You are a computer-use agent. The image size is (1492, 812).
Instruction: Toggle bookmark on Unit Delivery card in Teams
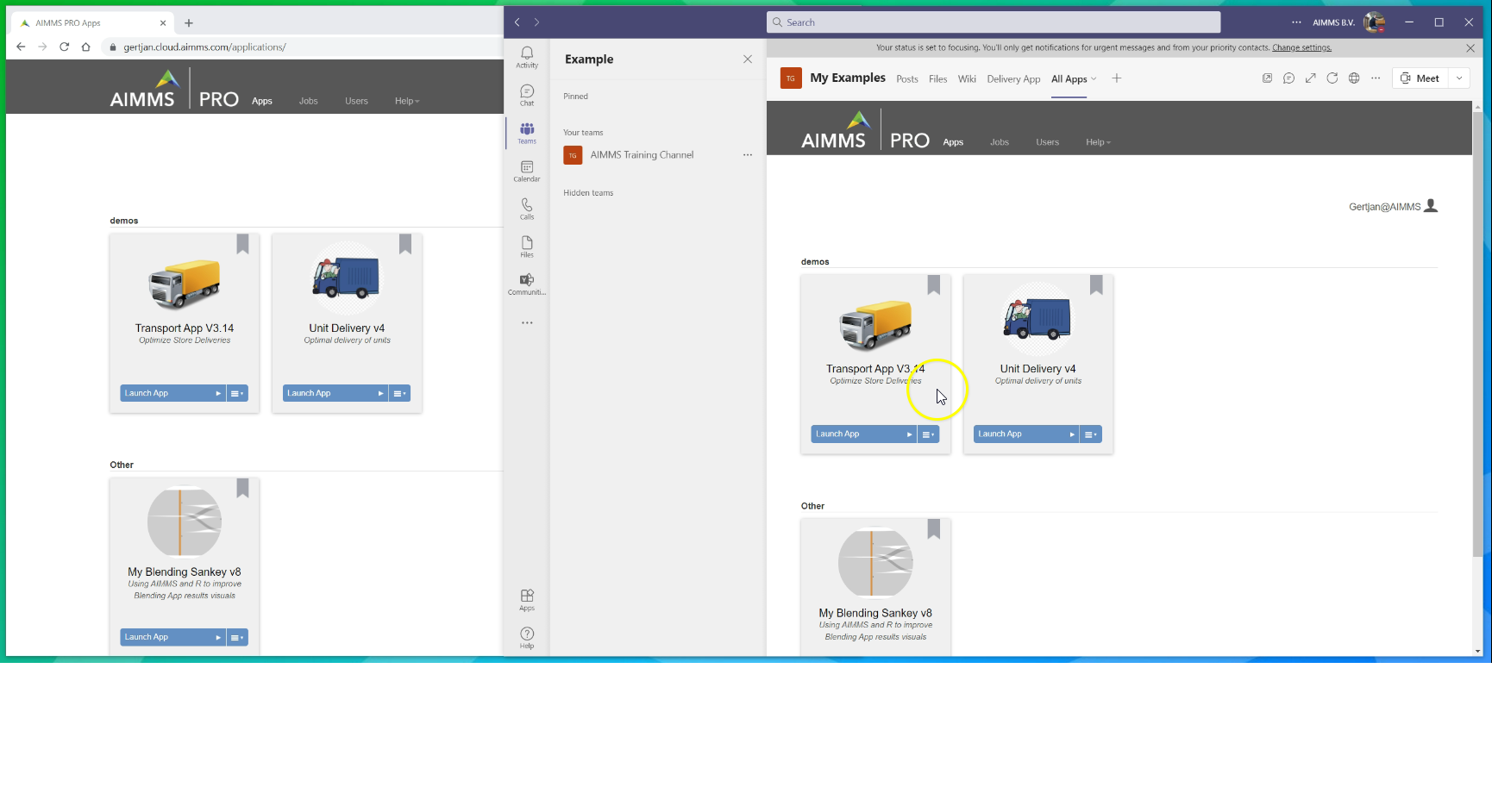pos(1096,285)
